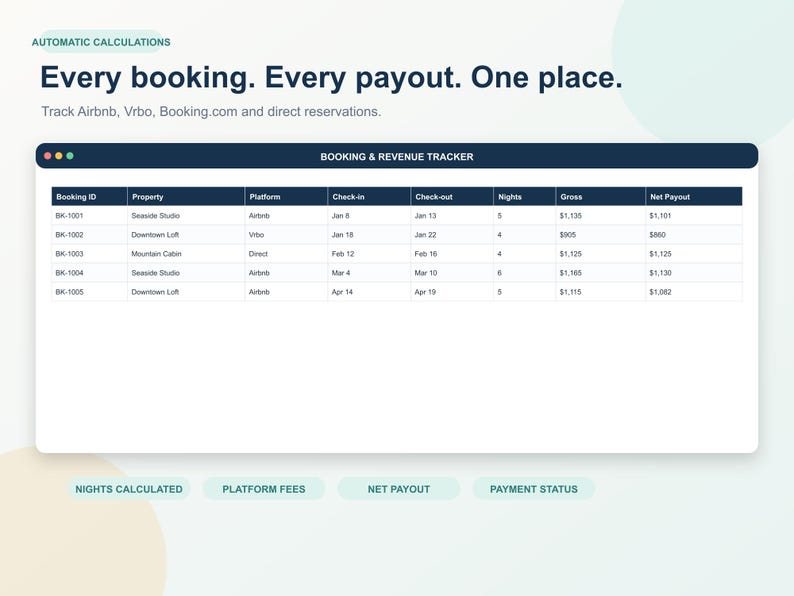Click the Mar 4 check-in cell
Viewport: 794px width, 596px height.
[369, 273]
